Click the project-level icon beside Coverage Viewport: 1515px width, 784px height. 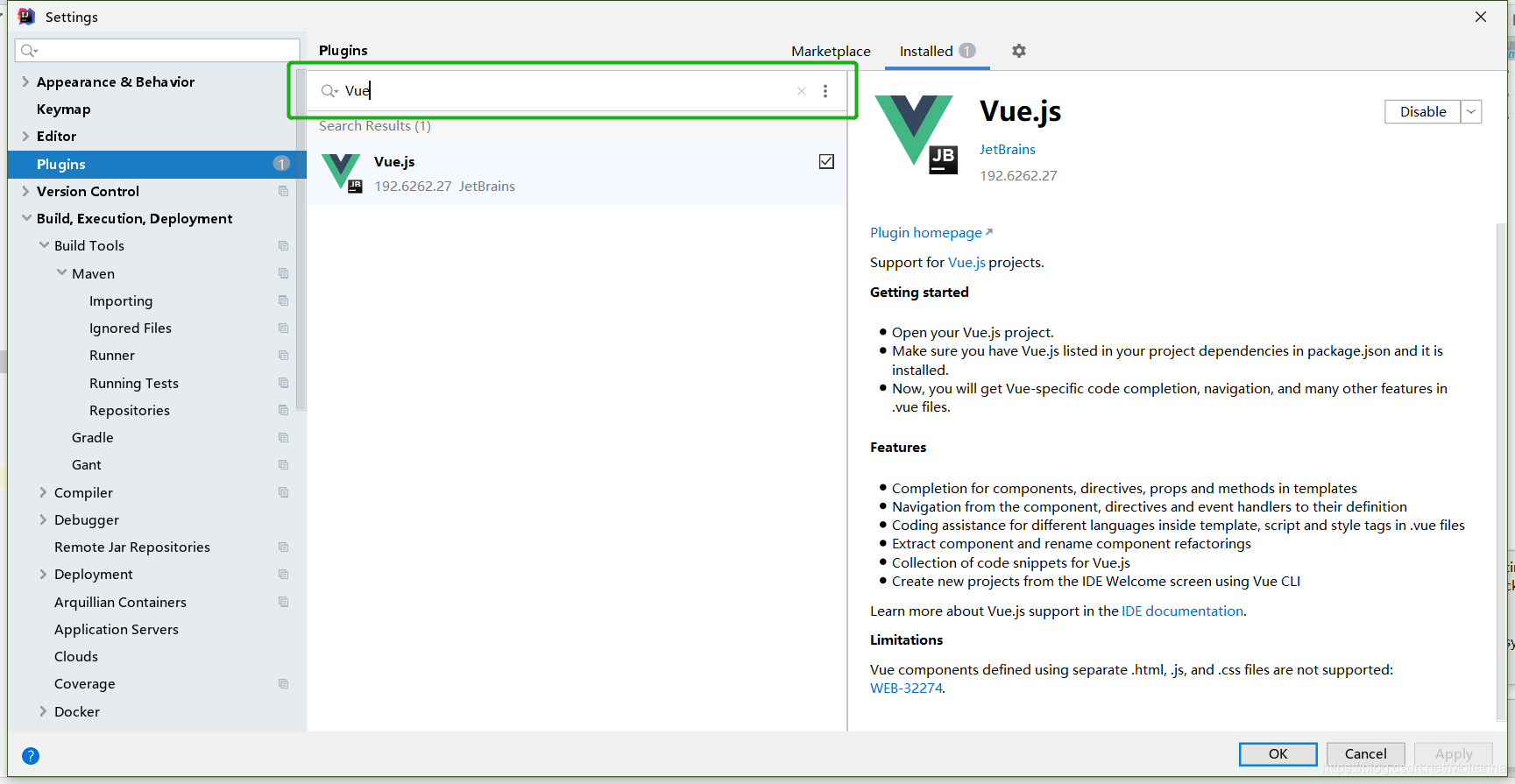pos(283,683)
